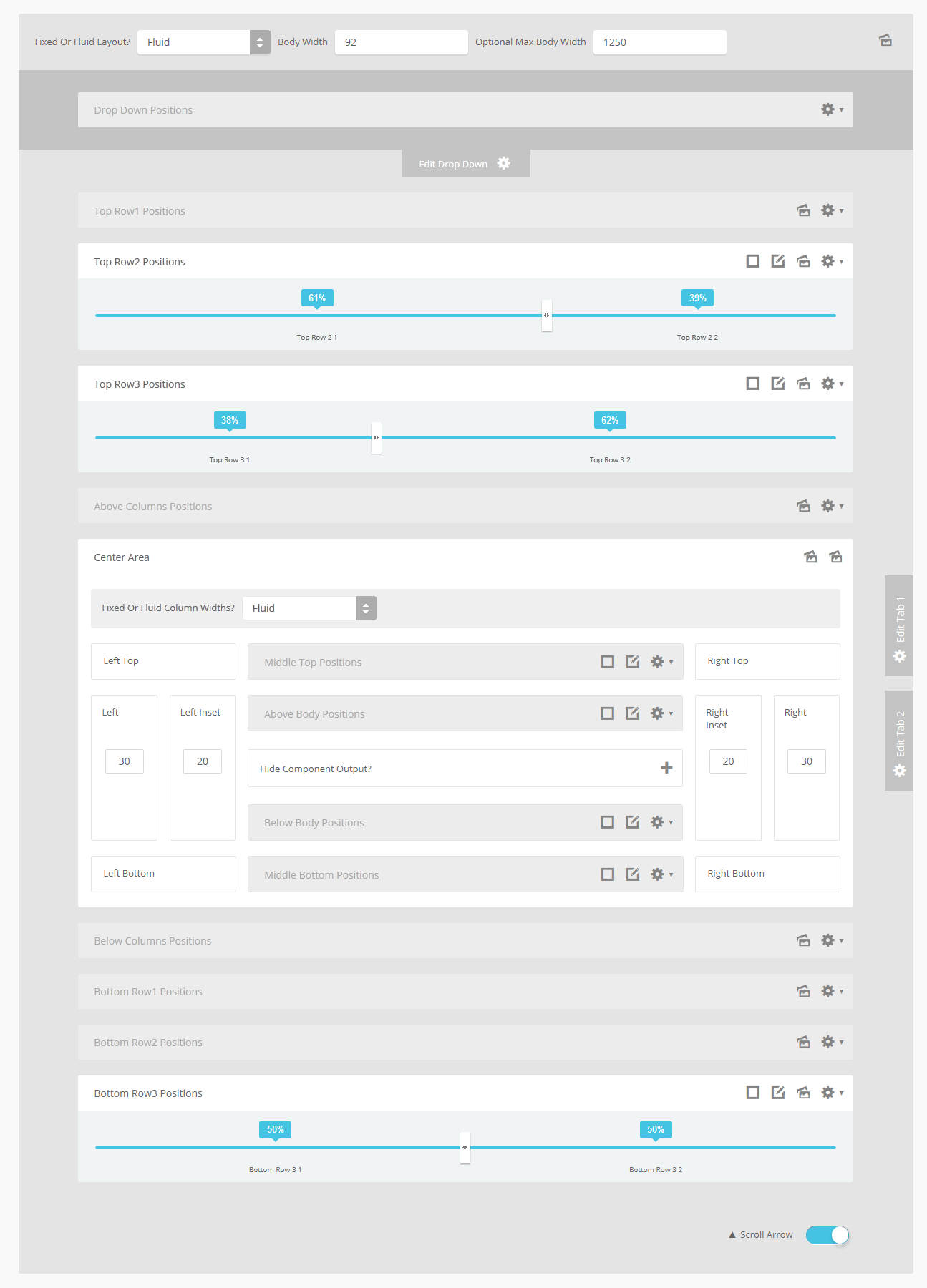Open the Middle Bottom Positions gear menu
The image size is (927, 1288).
point(661,874)
